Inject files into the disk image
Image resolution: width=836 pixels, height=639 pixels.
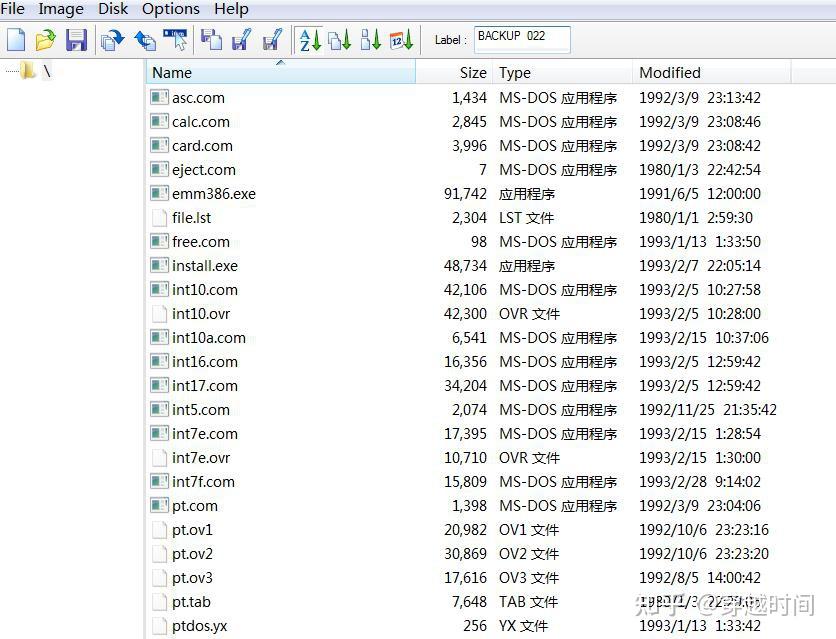(x=146, y=39)
